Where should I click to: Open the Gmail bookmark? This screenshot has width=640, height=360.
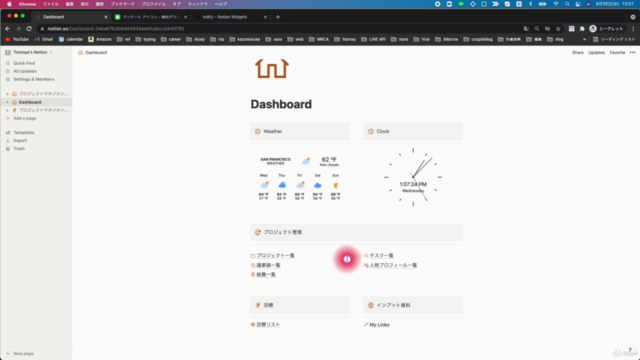44,39
